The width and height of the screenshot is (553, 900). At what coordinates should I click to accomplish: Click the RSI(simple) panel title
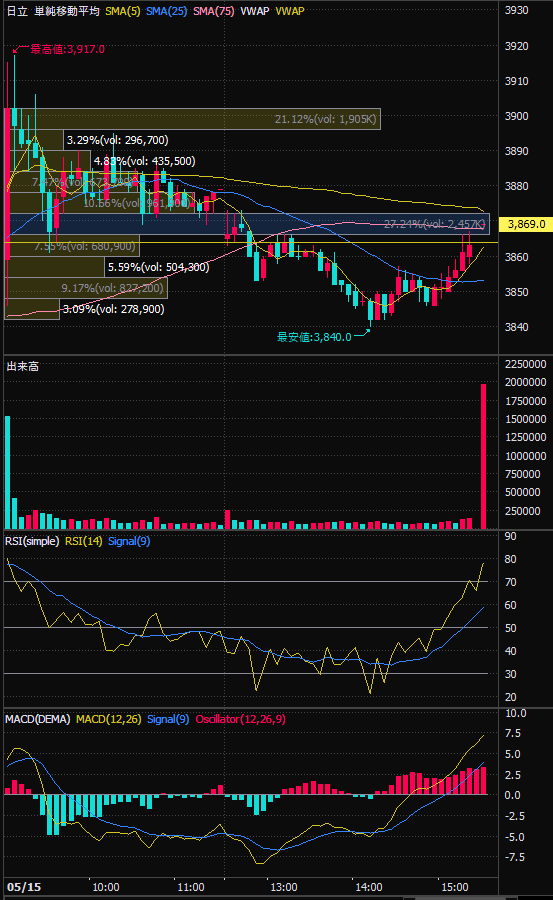32,541
